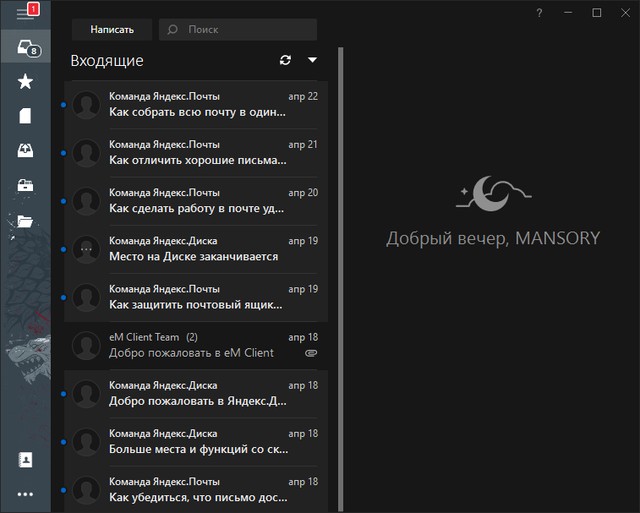Click the Написать compose button

112,30
